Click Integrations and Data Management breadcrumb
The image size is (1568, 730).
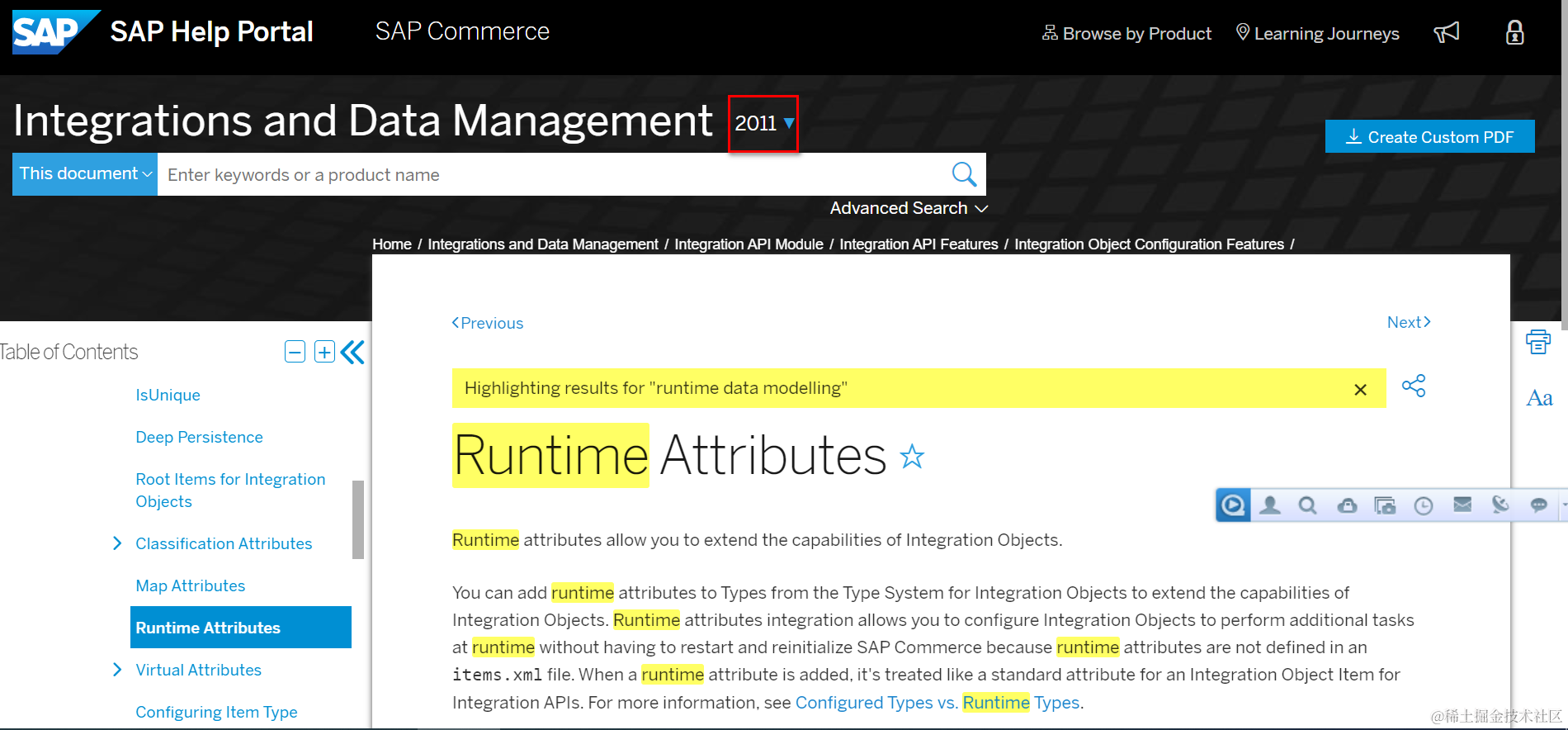(543, 244)
